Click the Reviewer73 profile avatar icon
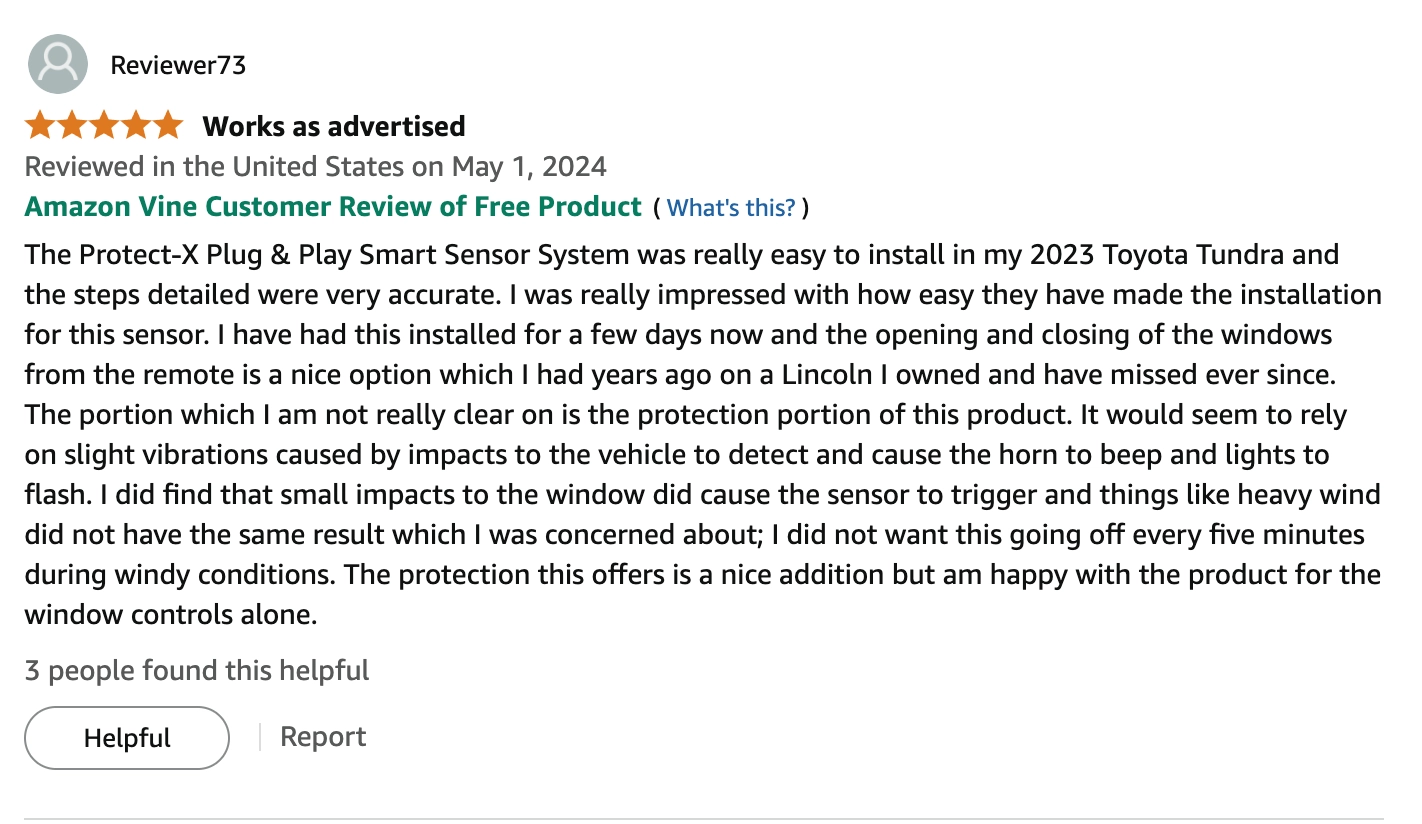Viewport: 1422px width, 824px height. tap(58, 64)
